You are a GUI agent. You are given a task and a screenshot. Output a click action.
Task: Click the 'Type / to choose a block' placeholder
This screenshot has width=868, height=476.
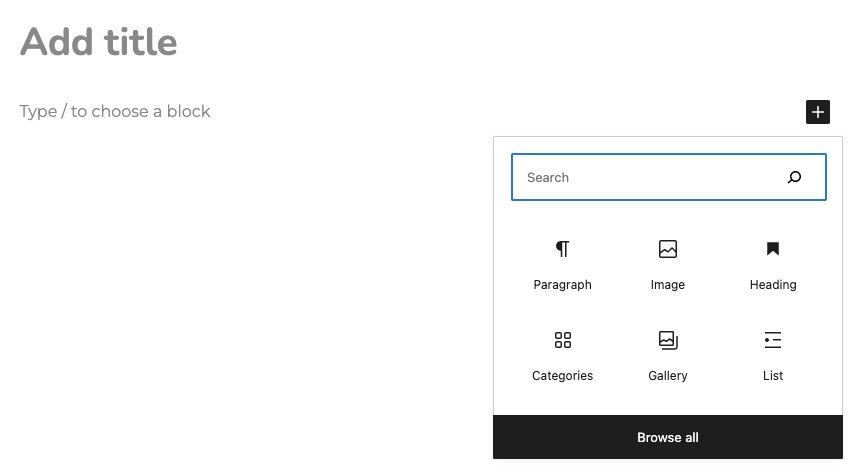pyautogui.click(x=115, y=111)
